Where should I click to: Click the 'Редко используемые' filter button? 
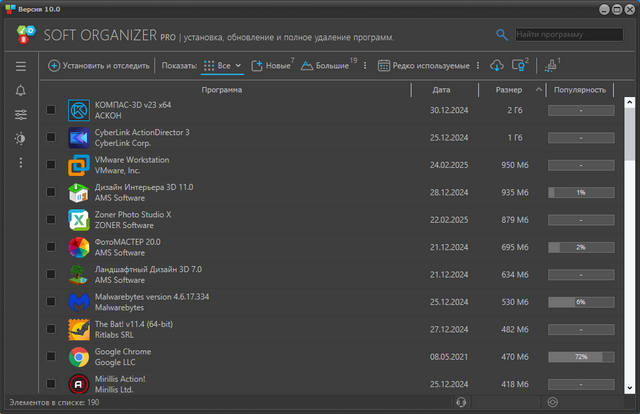click(x=423, y=66)
